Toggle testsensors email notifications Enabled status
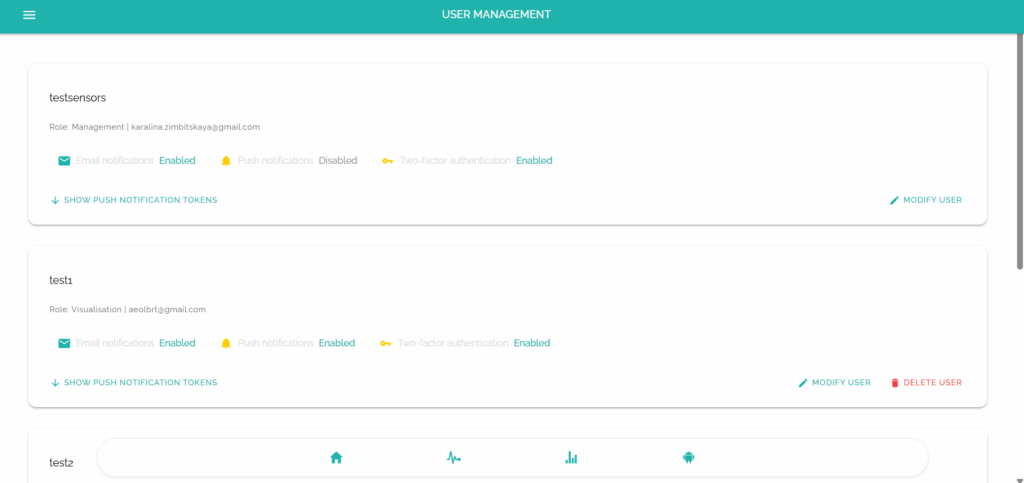This screenshot has width=1024, height=483. 177,161
